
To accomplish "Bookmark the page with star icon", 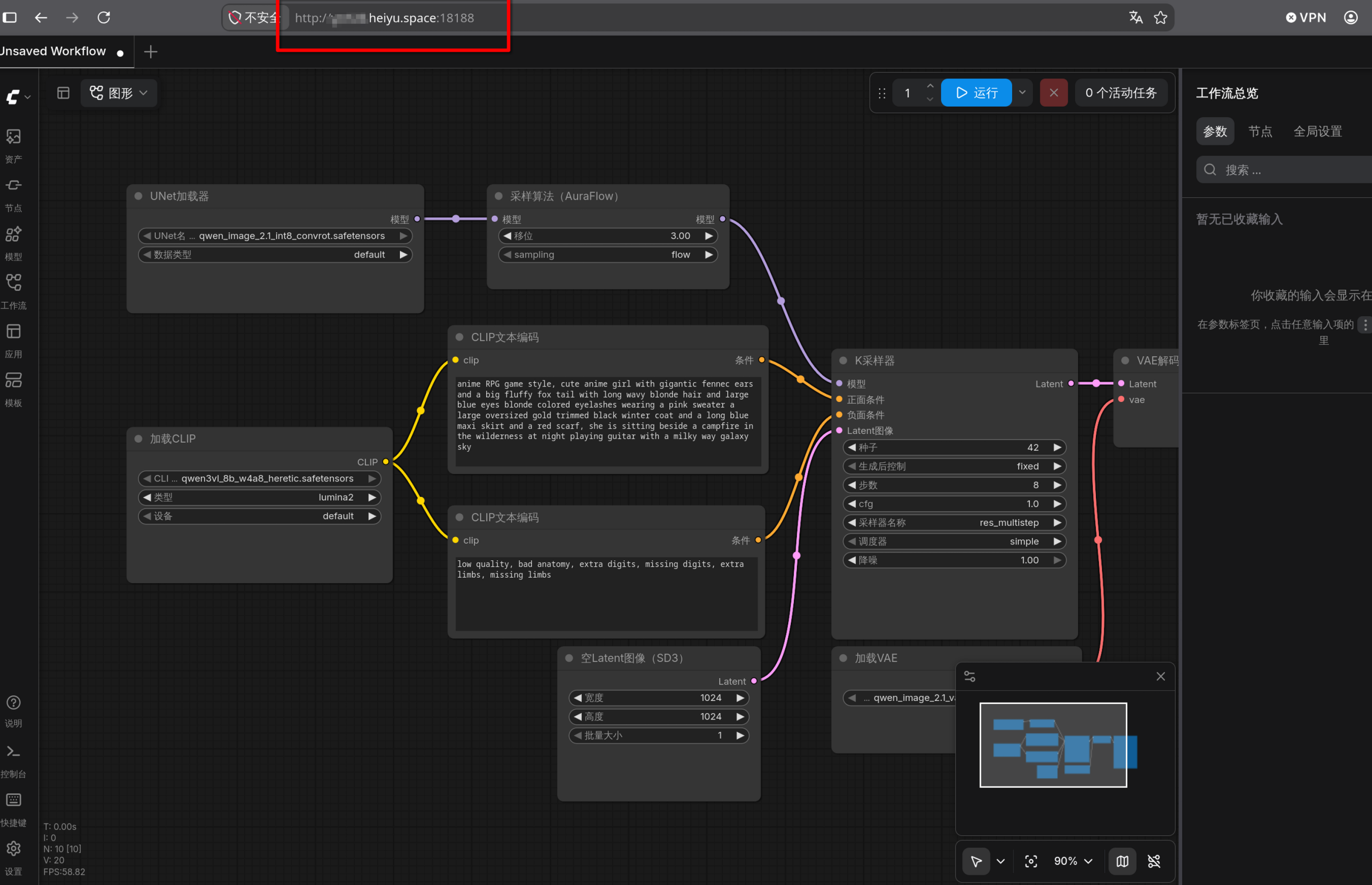I will pos(1160,17).
